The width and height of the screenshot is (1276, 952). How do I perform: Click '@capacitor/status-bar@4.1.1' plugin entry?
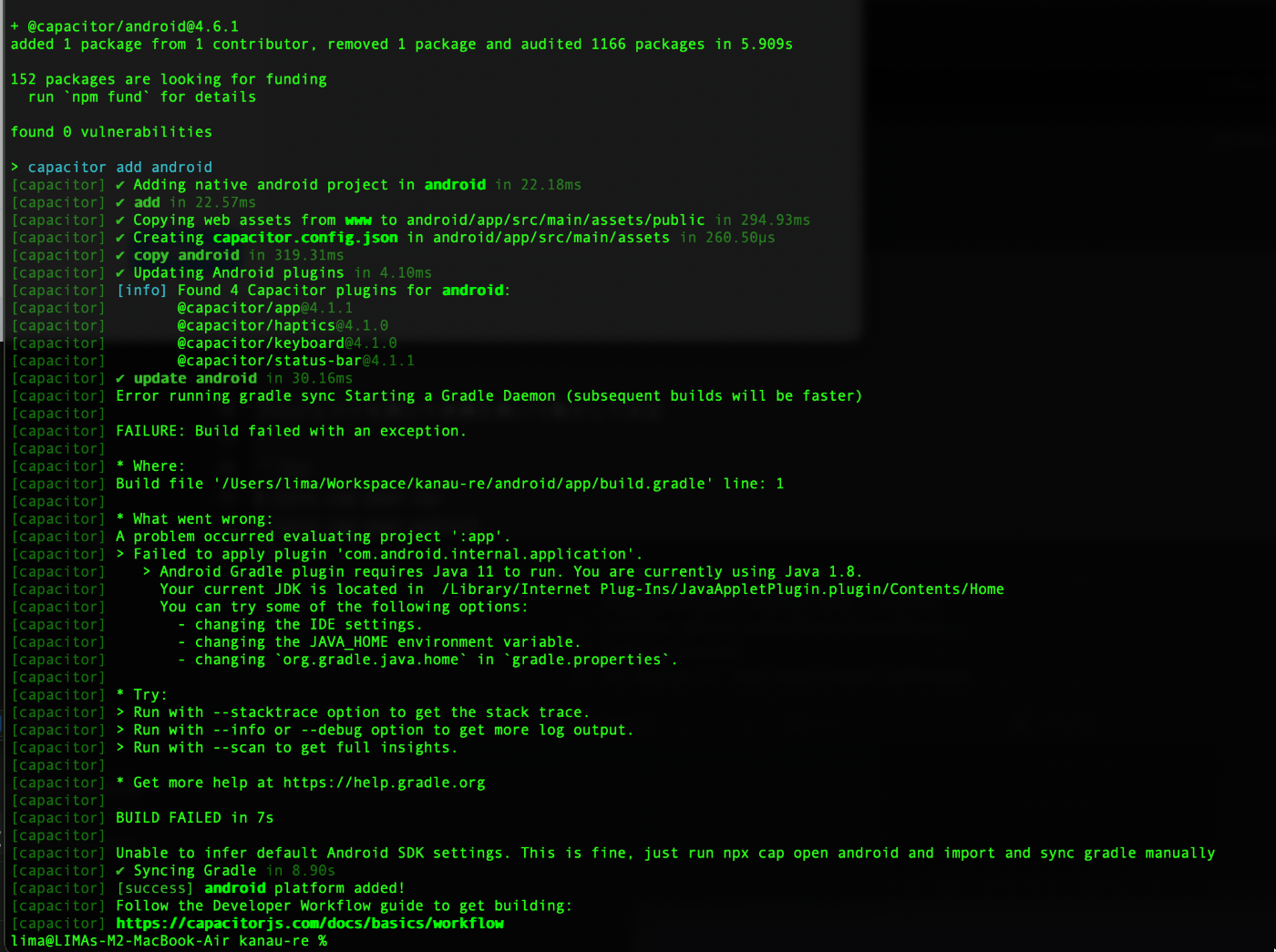[295, 361]
